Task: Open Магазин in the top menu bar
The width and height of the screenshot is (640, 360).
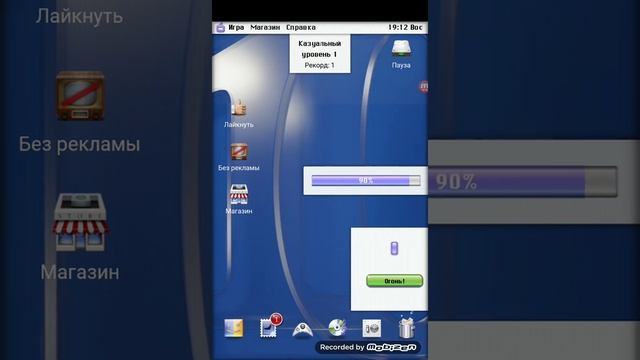Action: click(265, 27)
